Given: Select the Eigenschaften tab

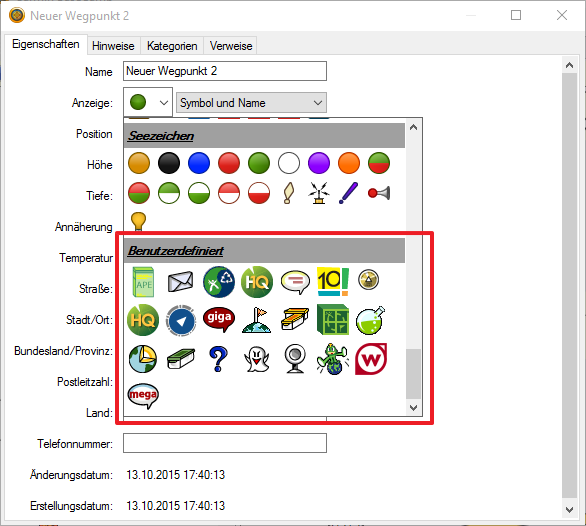Looking at the screenshot, I should 46,44.
